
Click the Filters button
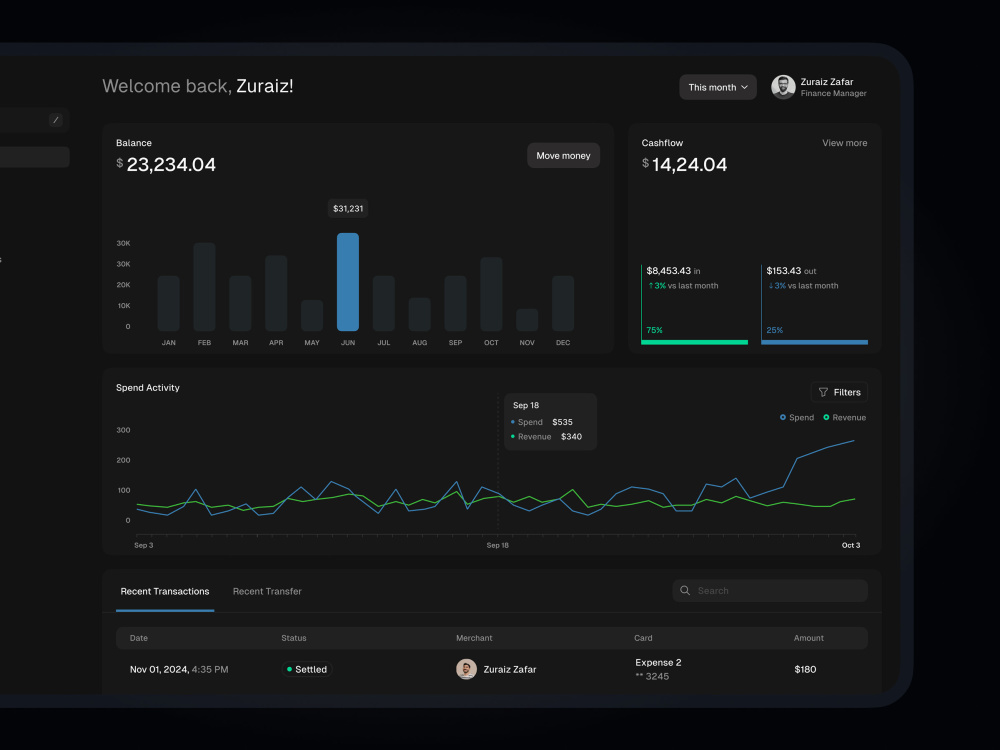(839, 392)
